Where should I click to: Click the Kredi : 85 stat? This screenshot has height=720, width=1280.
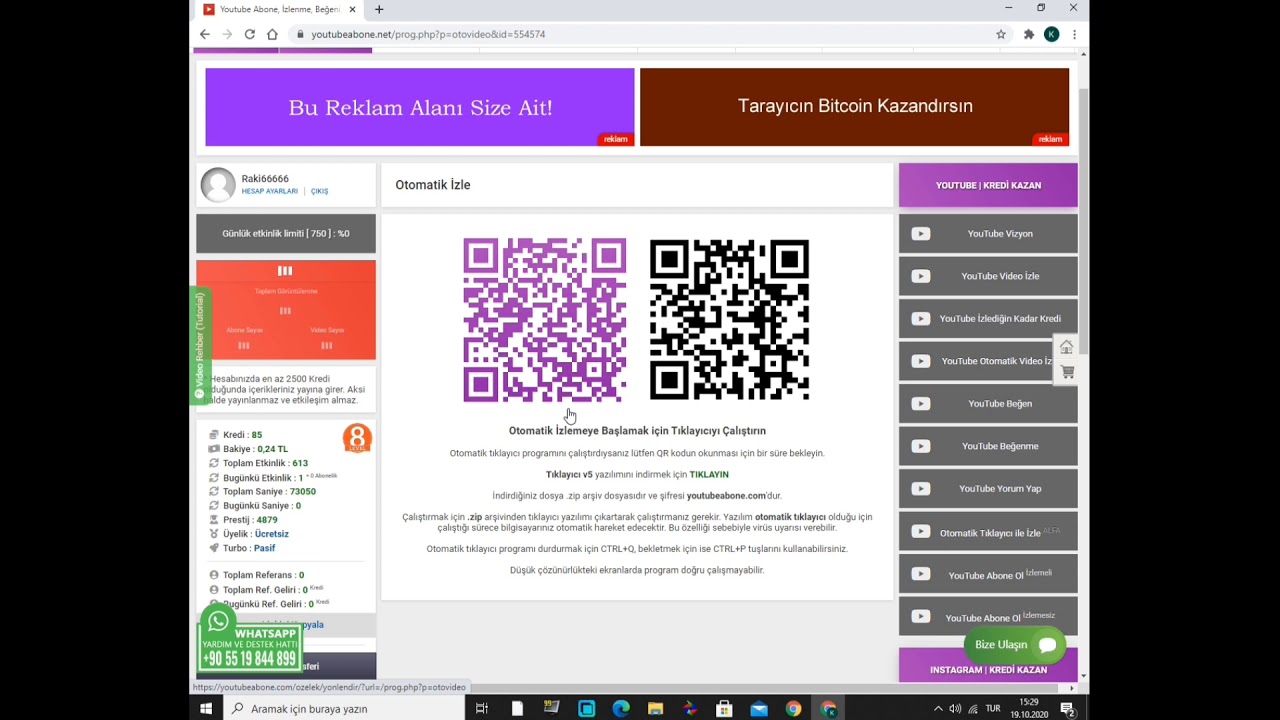coord(242,435)
